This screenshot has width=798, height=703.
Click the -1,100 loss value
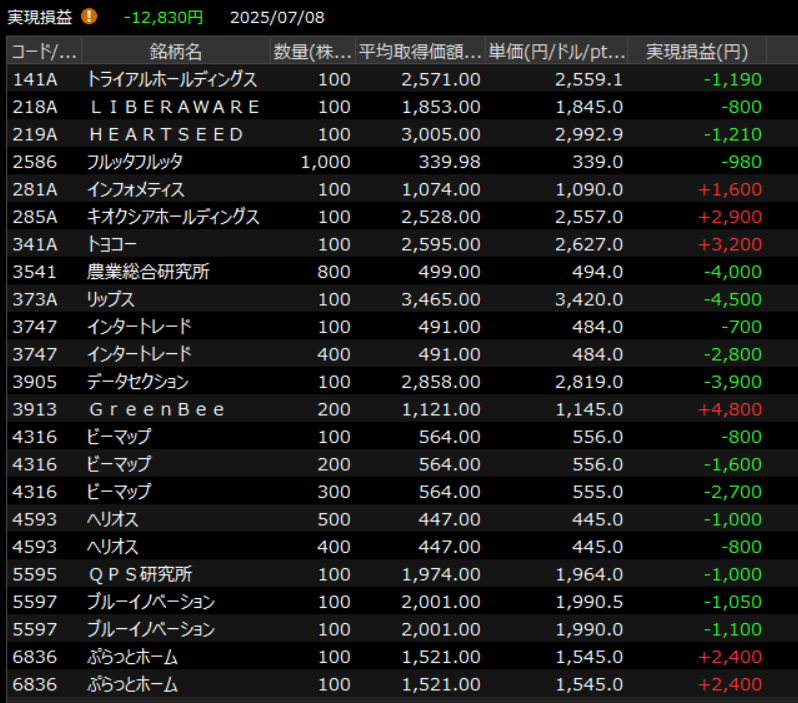click(733, 629)
